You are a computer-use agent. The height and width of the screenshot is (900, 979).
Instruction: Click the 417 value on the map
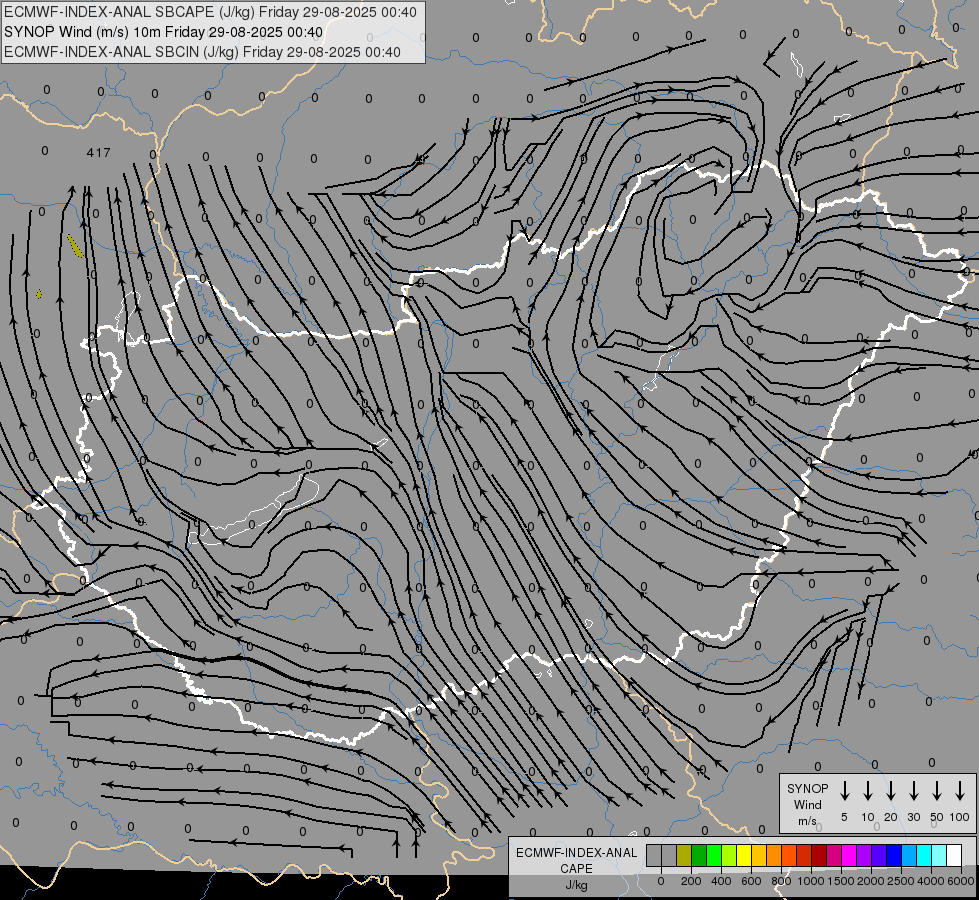99,152
